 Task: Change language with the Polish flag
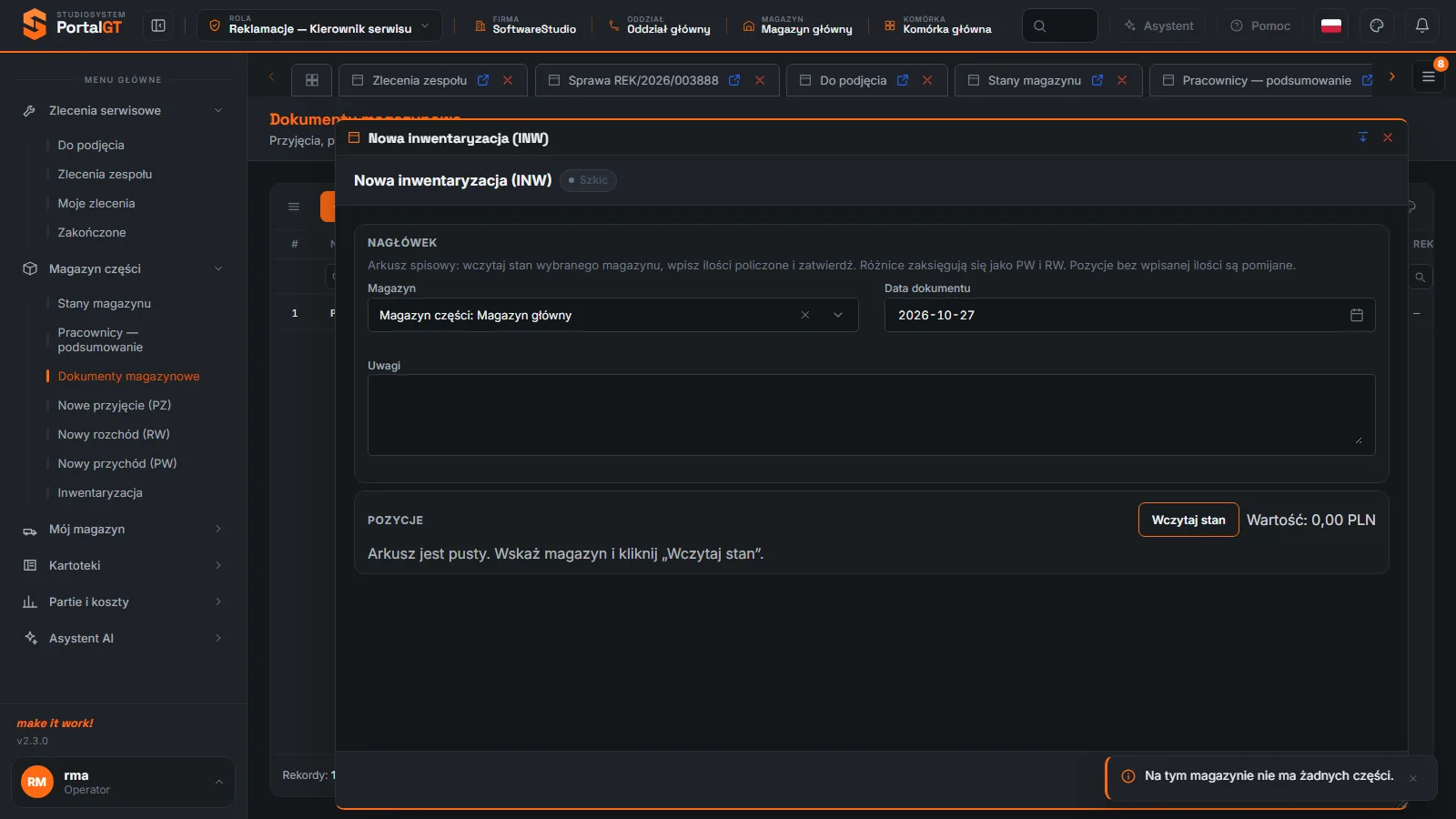pos(1331,25)
